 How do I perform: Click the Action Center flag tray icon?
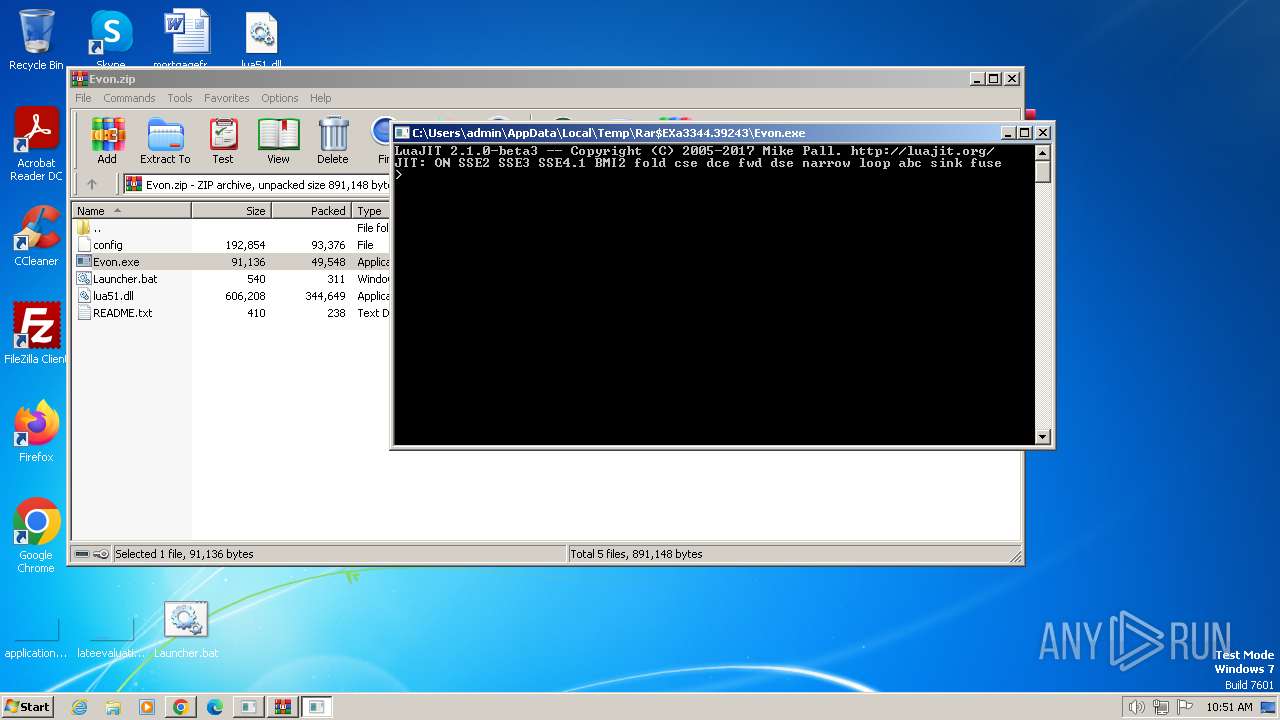tap(1184, 707)
